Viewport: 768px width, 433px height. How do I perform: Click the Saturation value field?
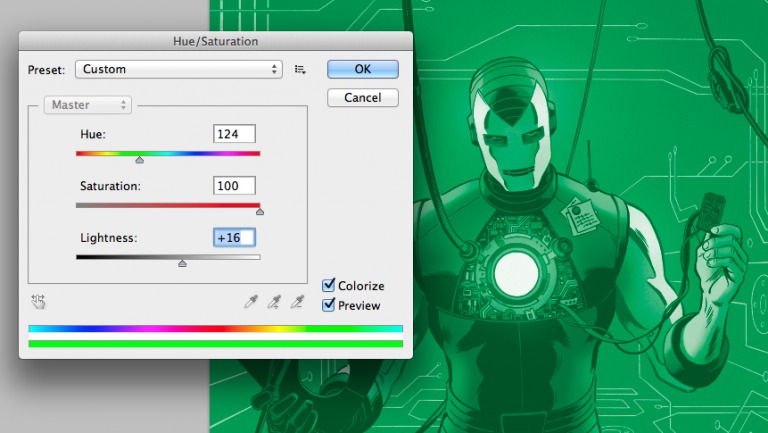tap(234, 186)
